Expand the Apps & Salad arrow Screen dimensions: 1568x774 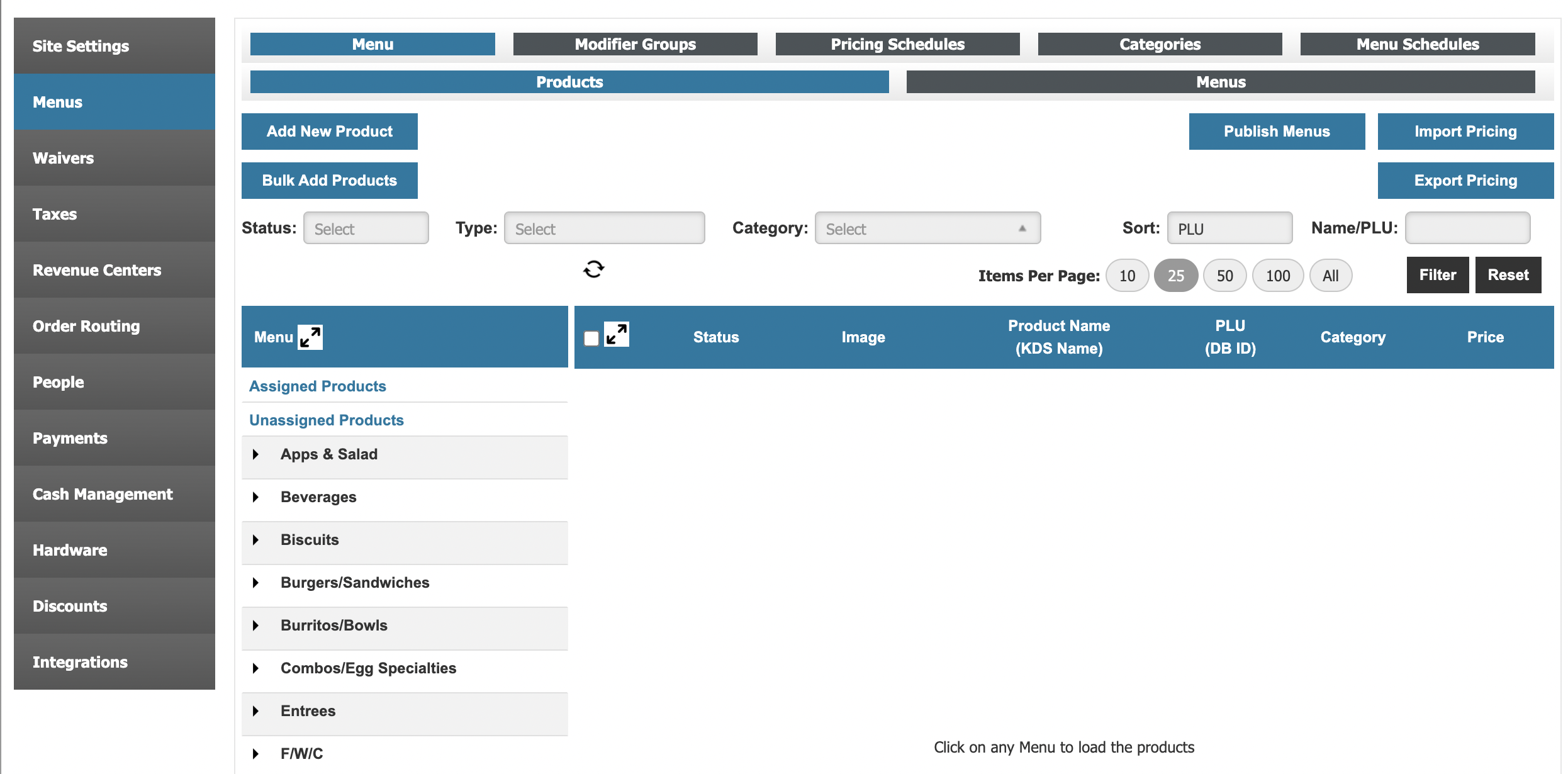[x=255, y=454]
